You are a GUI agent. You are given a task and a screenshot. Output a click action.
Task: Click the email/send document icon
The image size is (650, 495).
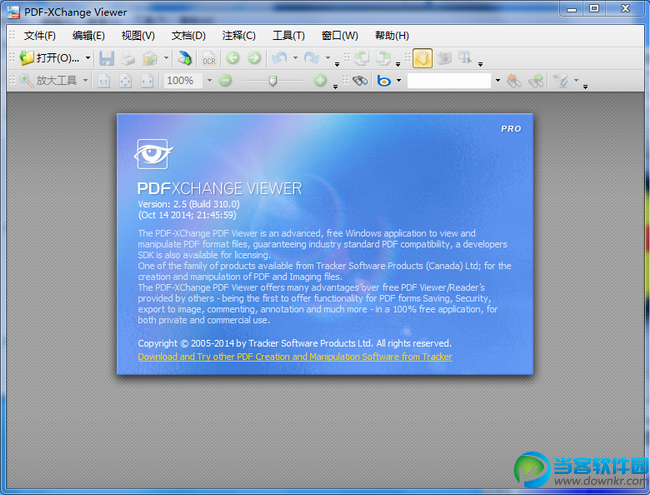pyautogui.click(x=150, y=58)
